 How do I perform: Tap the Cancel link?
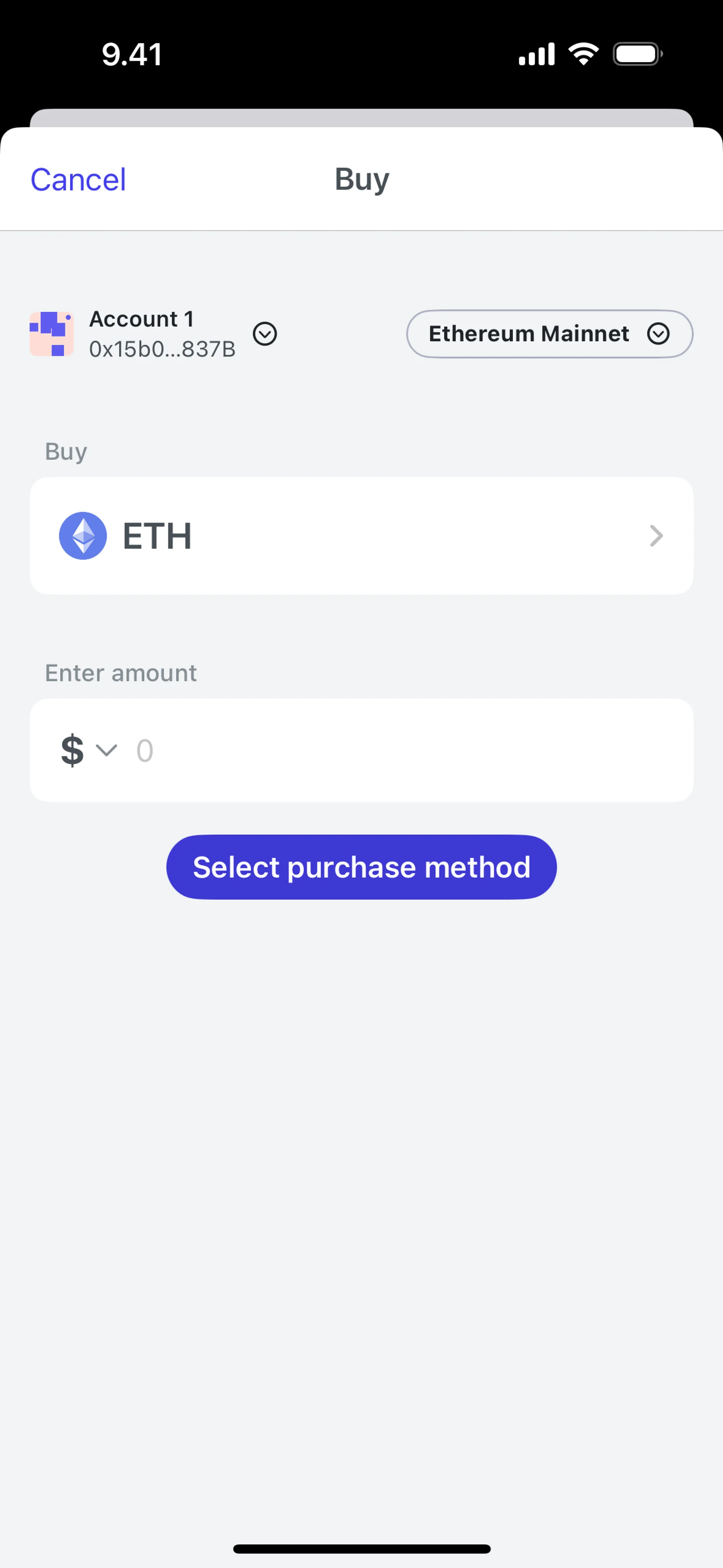pyautogui.click(x=78, y=180)
